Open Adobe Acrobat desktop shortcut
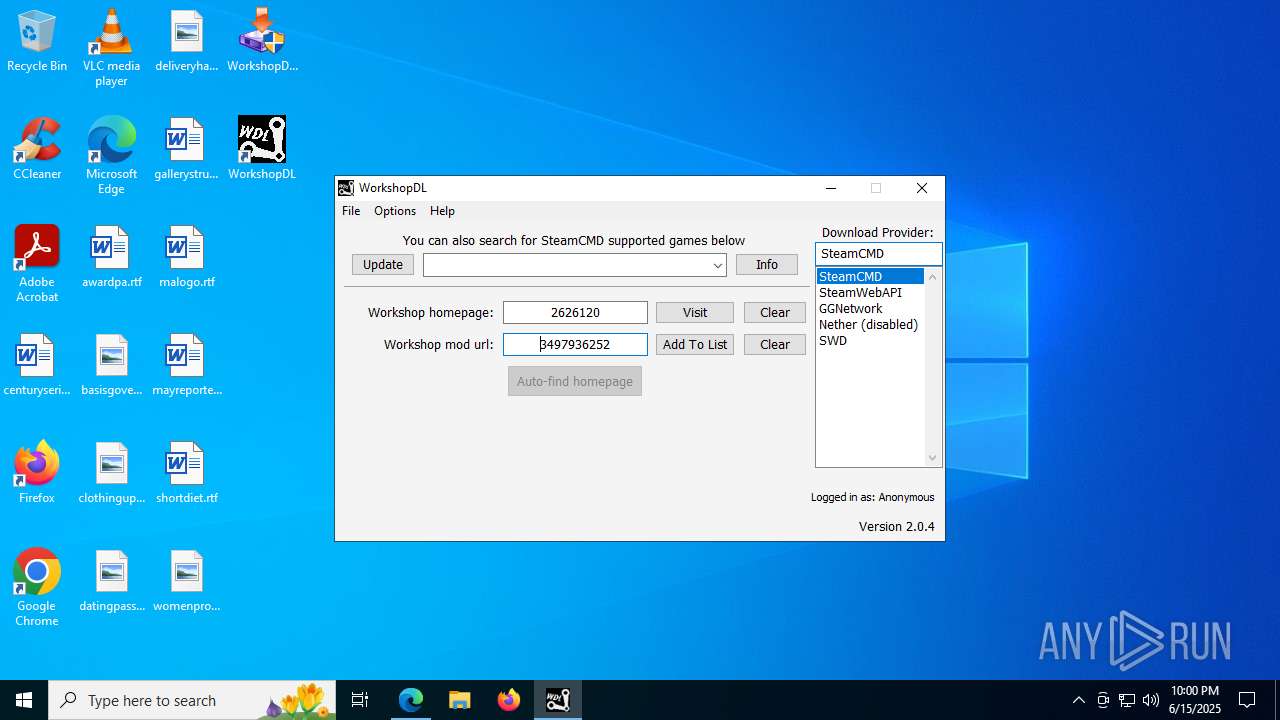 (37, 264)
